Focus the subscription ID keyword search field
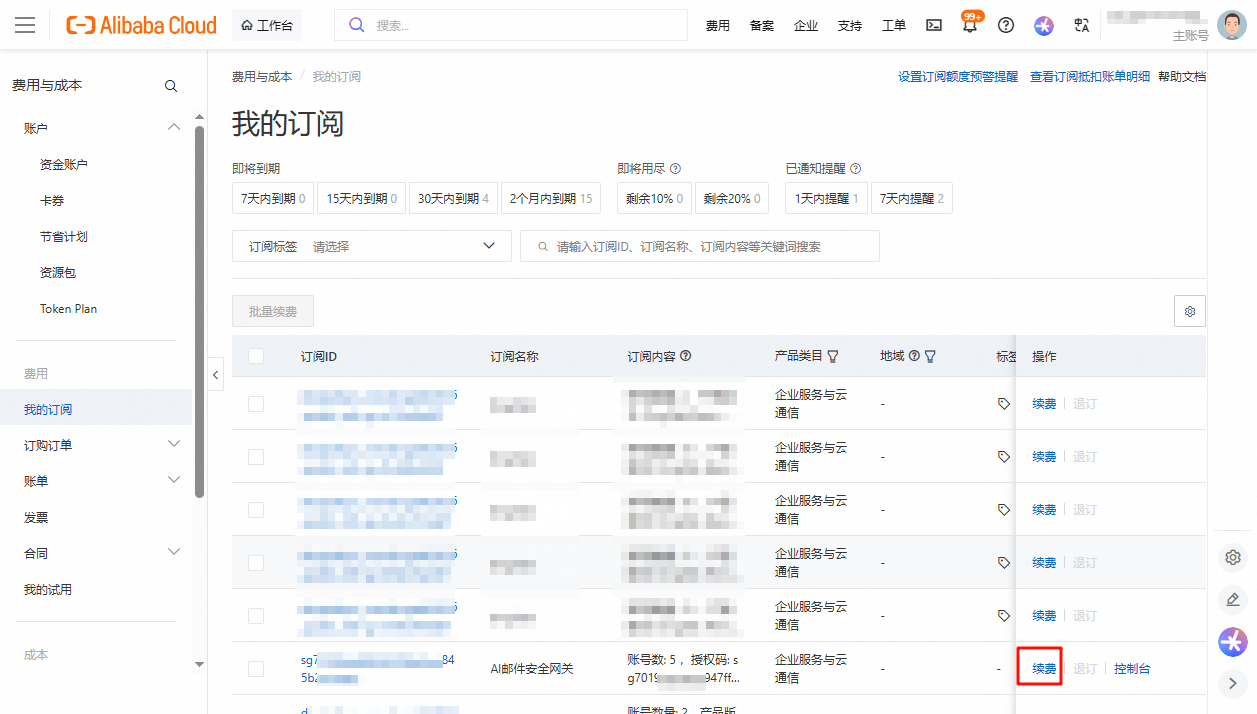 click(x=700, y=246)
